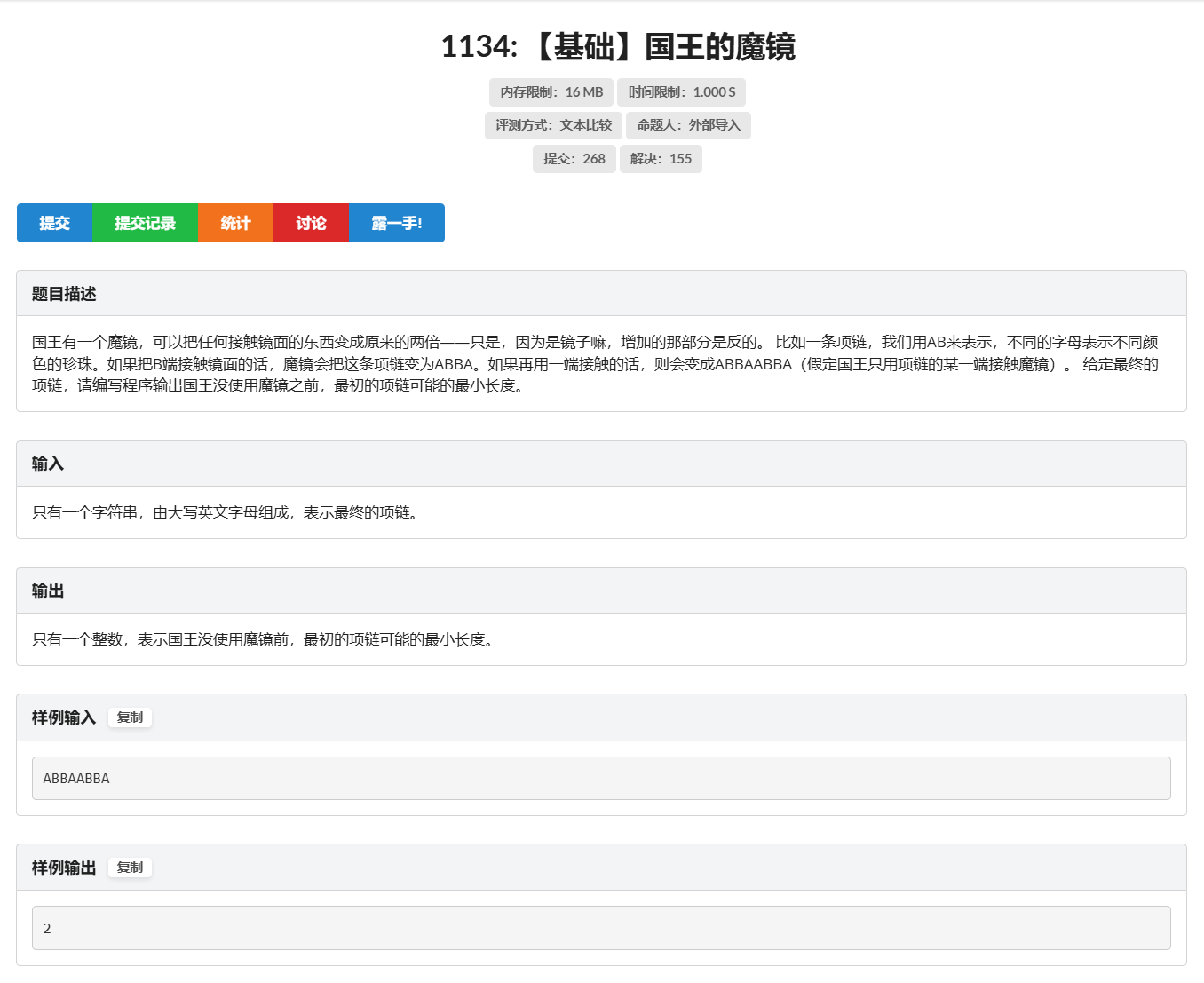Viewport: 1204px width, 983px height.
Task: Click the 内存限制 16 MB badge
Action: [x=551, y=91]
